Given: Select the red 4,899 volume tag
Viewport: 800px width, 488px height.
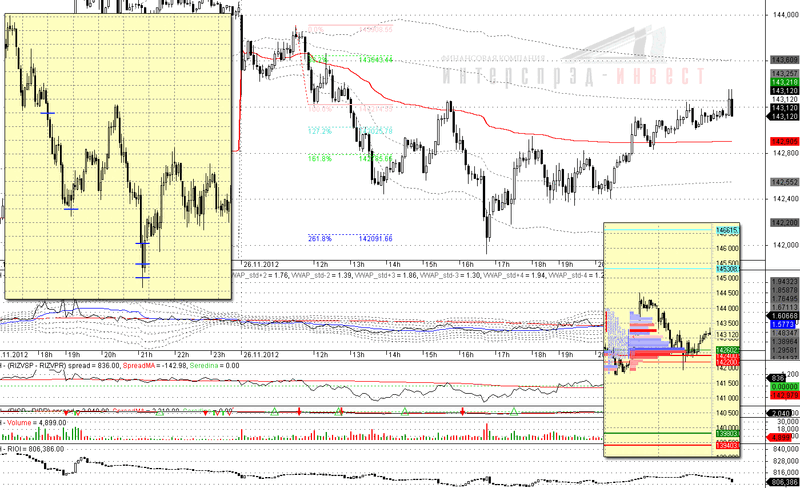Looking at the screenshot, I should click(x=781, y=437).
